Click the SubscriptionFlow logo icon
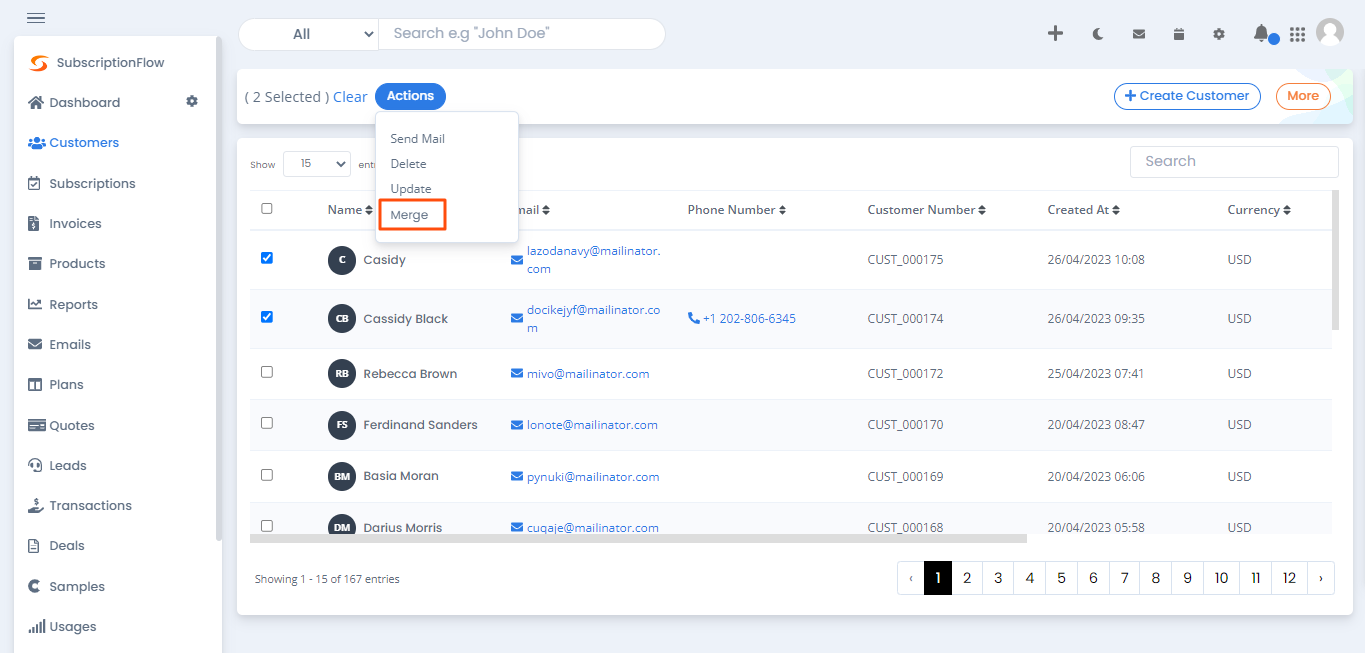Viewport: 1365px width, 653px height. click(x=37, y=62)
